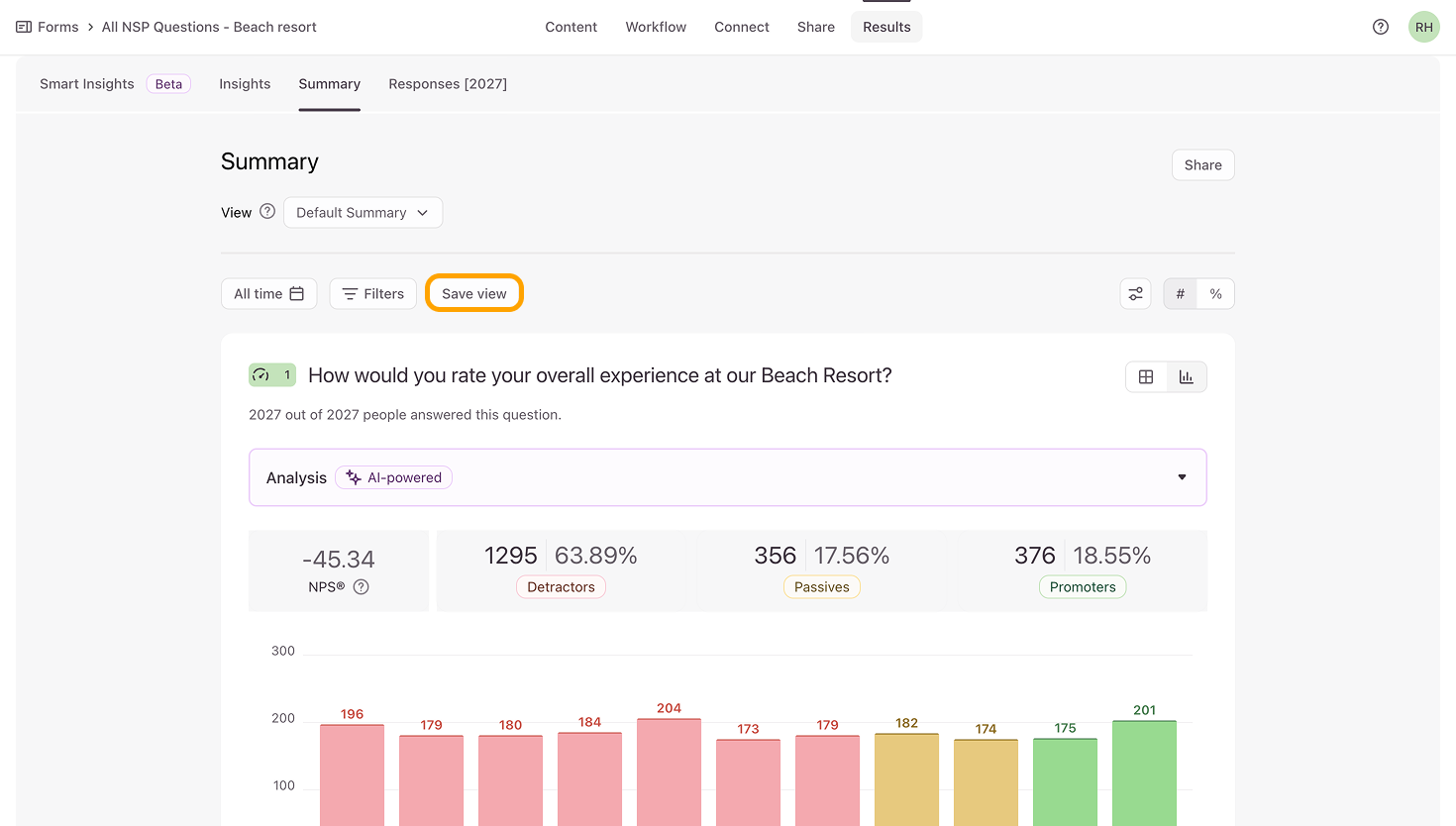1456x826 pixels.
Task: Click the Share button beside Summary heading
Action: 1202,165
